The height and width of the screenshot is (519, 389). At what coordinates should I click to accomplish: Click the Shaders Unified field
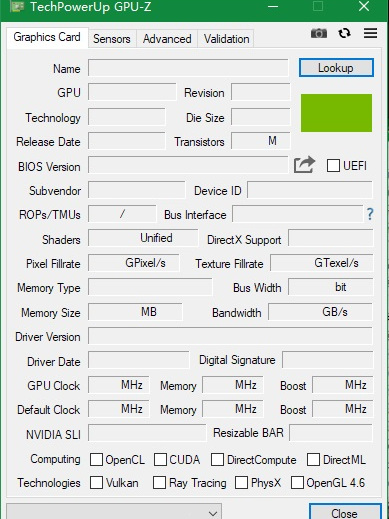coord(143,238)
